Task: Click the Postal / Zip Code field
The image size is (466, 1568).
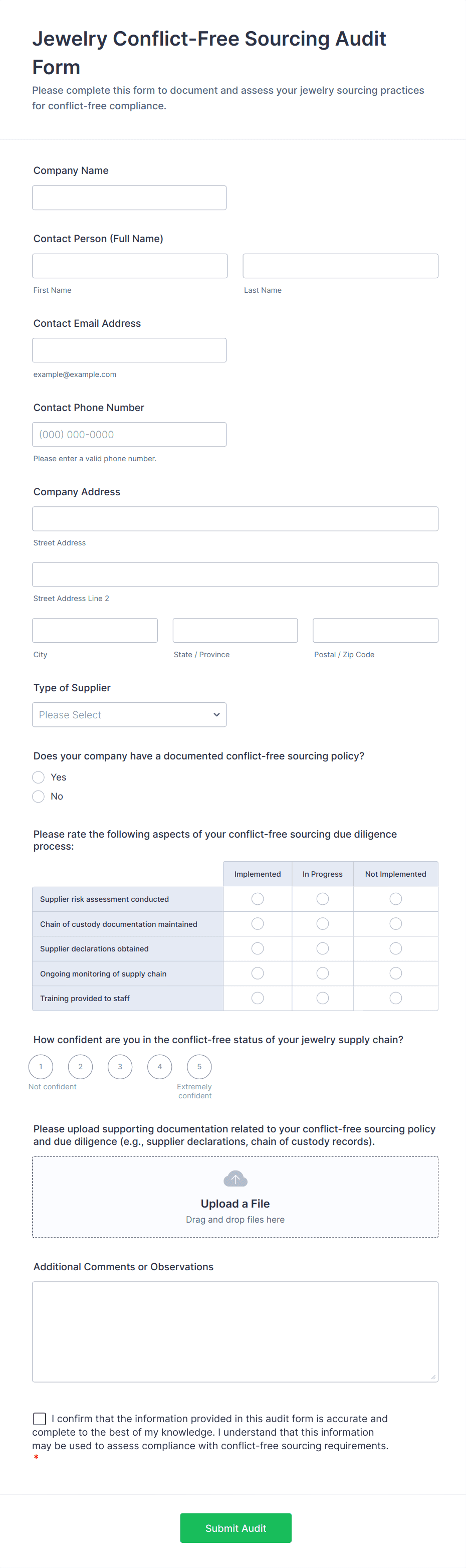Action: coord(375,631)
